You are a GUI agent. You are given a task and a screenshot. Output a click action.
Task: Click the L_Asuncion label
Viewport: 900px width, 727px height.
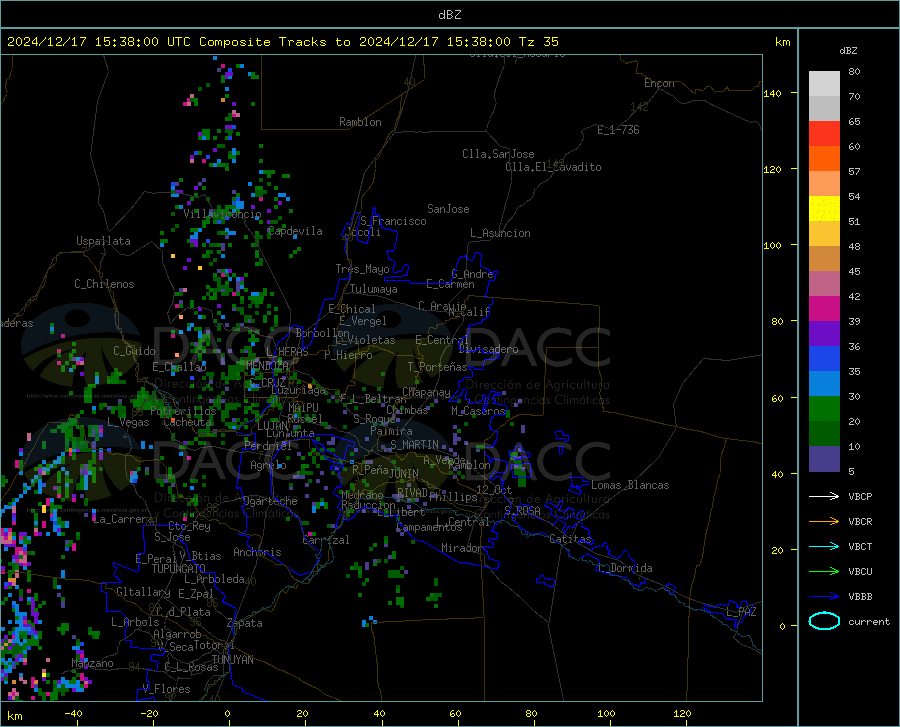point(501,233)
